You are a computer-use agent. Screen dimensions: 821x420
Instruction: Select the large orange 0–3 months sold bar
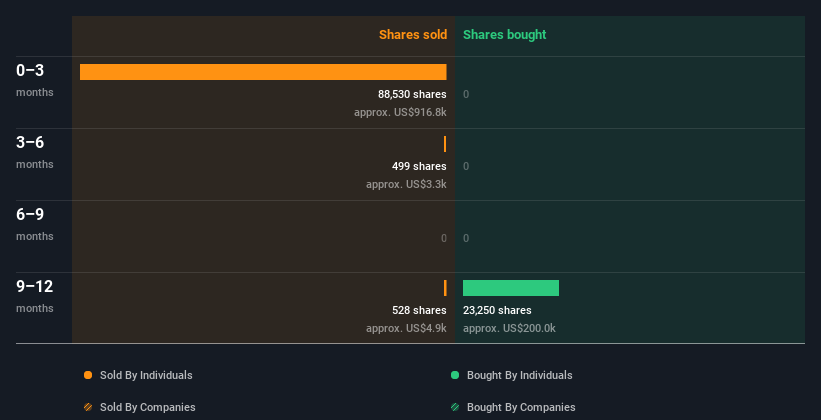(x=263, y=72)
